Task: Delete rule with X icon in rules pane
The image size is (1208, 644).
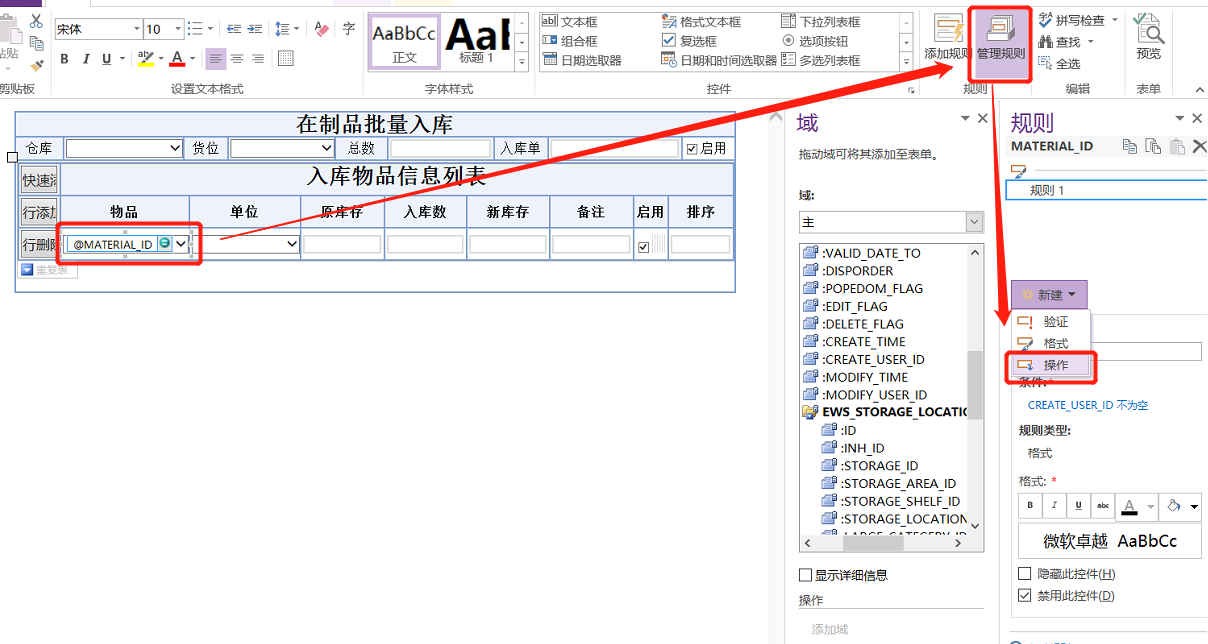Action: tap(1200, 147)
